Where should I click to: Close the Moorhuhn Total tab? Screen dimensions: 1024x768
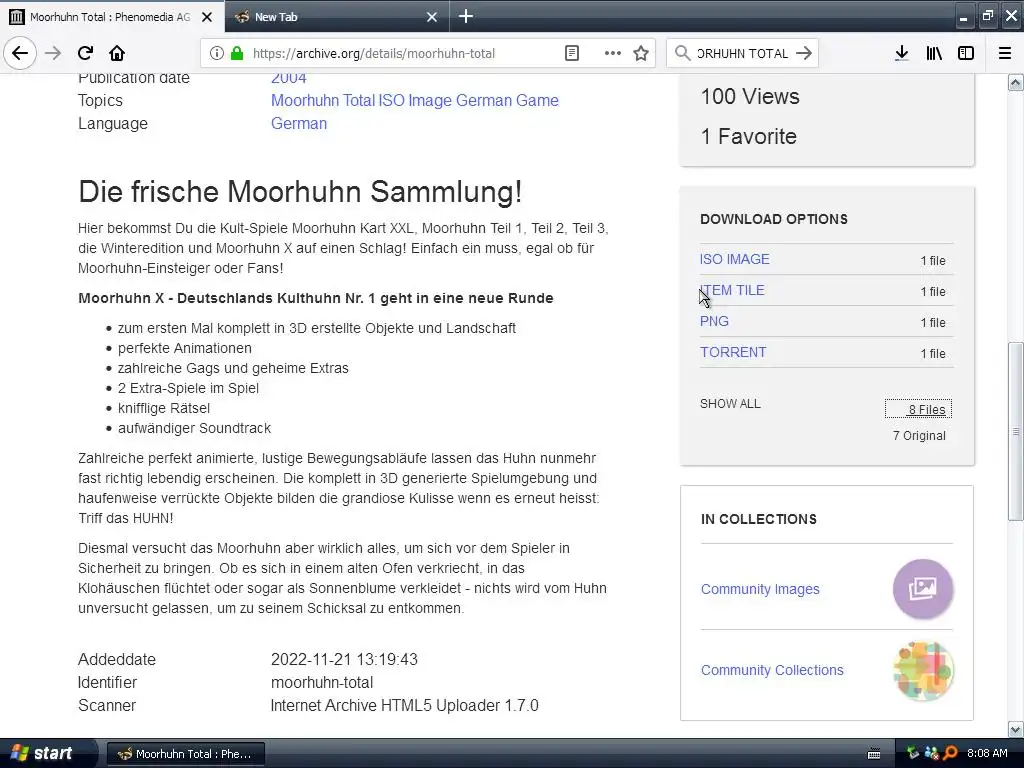tap(207, 17)
